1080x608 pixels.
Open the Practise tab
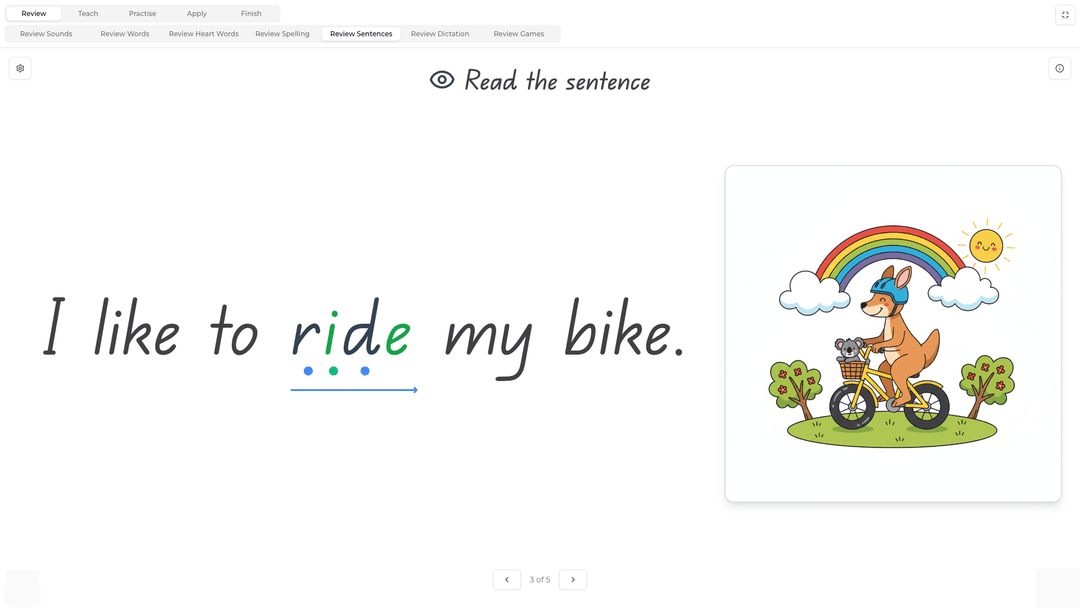[142, 13]
